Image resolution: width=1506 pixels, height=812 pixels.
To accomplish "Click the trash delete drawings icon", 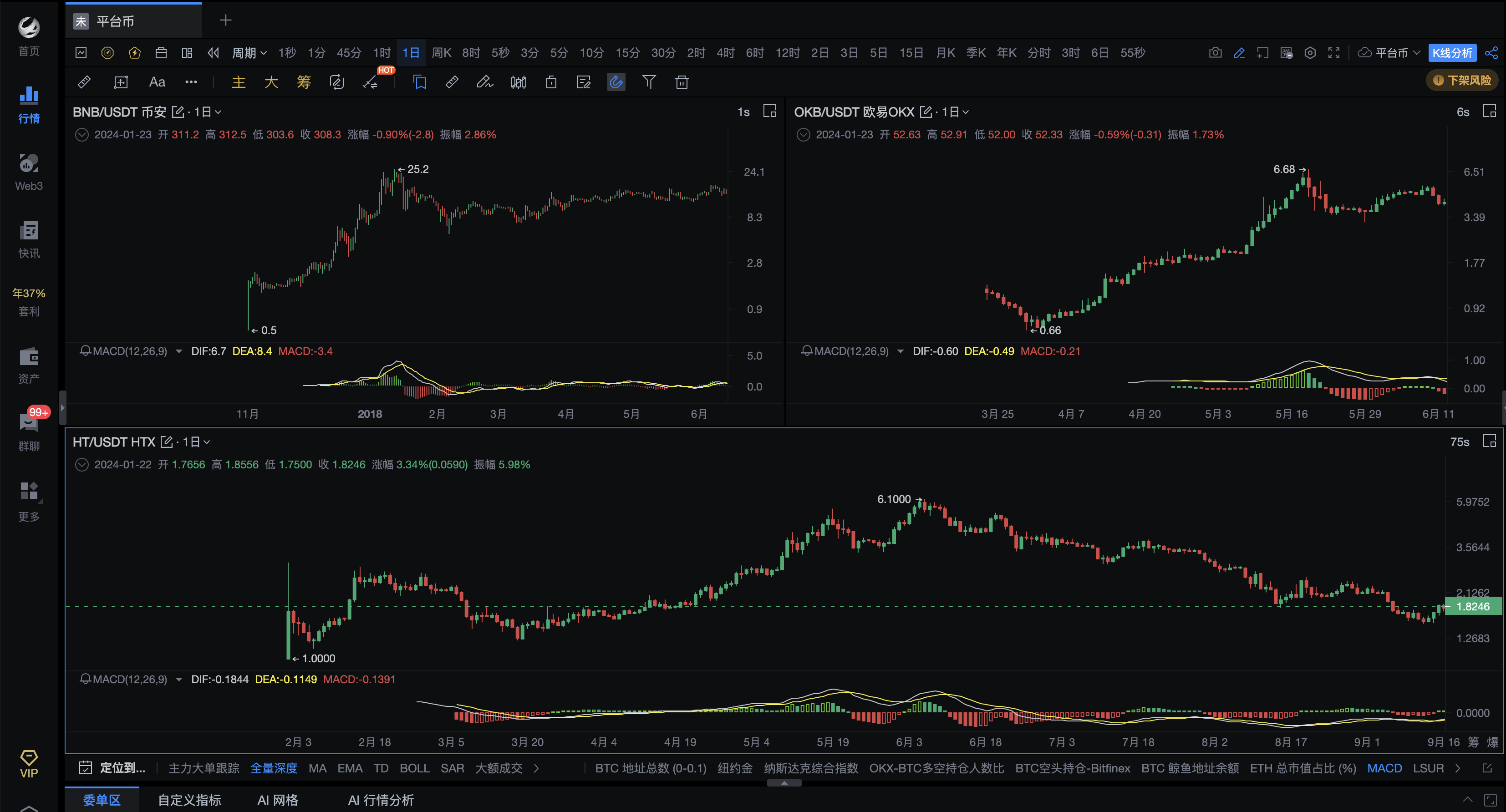I will (682, 82).
